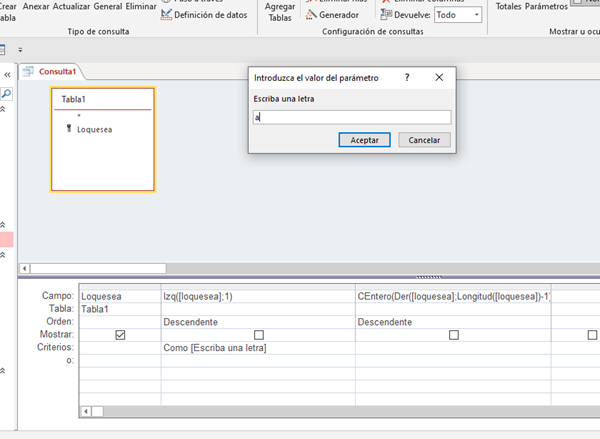600x439 pixels.
Task: Click the Aceptar button in the parameter dialog
Action: tap(364, 140)
